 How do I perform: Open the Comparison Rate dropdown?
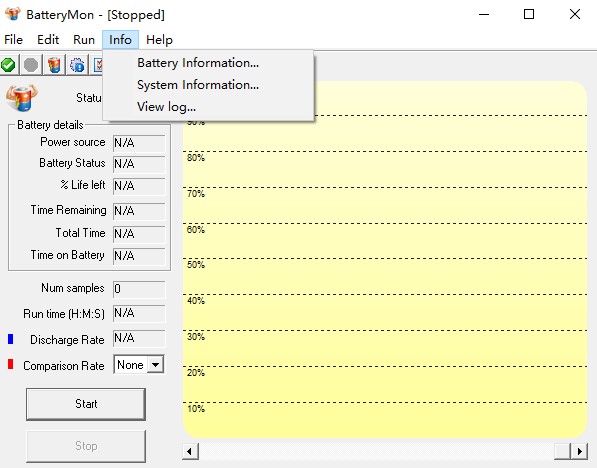155,365
